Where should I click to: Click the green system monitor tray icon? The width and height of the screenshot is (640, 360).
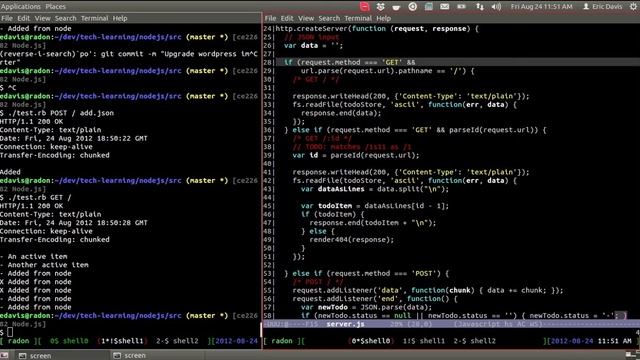pyautogui.click(x=429, y=7)
